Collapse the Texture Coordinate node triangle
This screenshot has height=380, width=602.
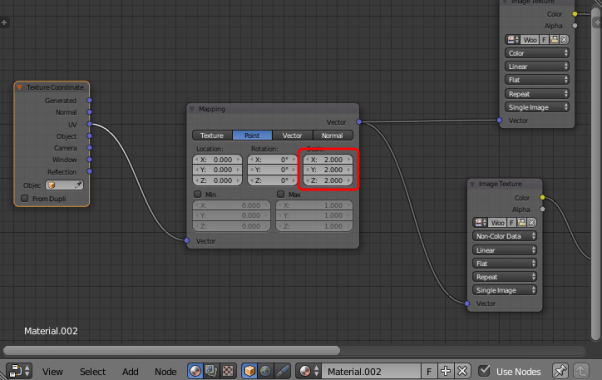(x=19, y=88)
